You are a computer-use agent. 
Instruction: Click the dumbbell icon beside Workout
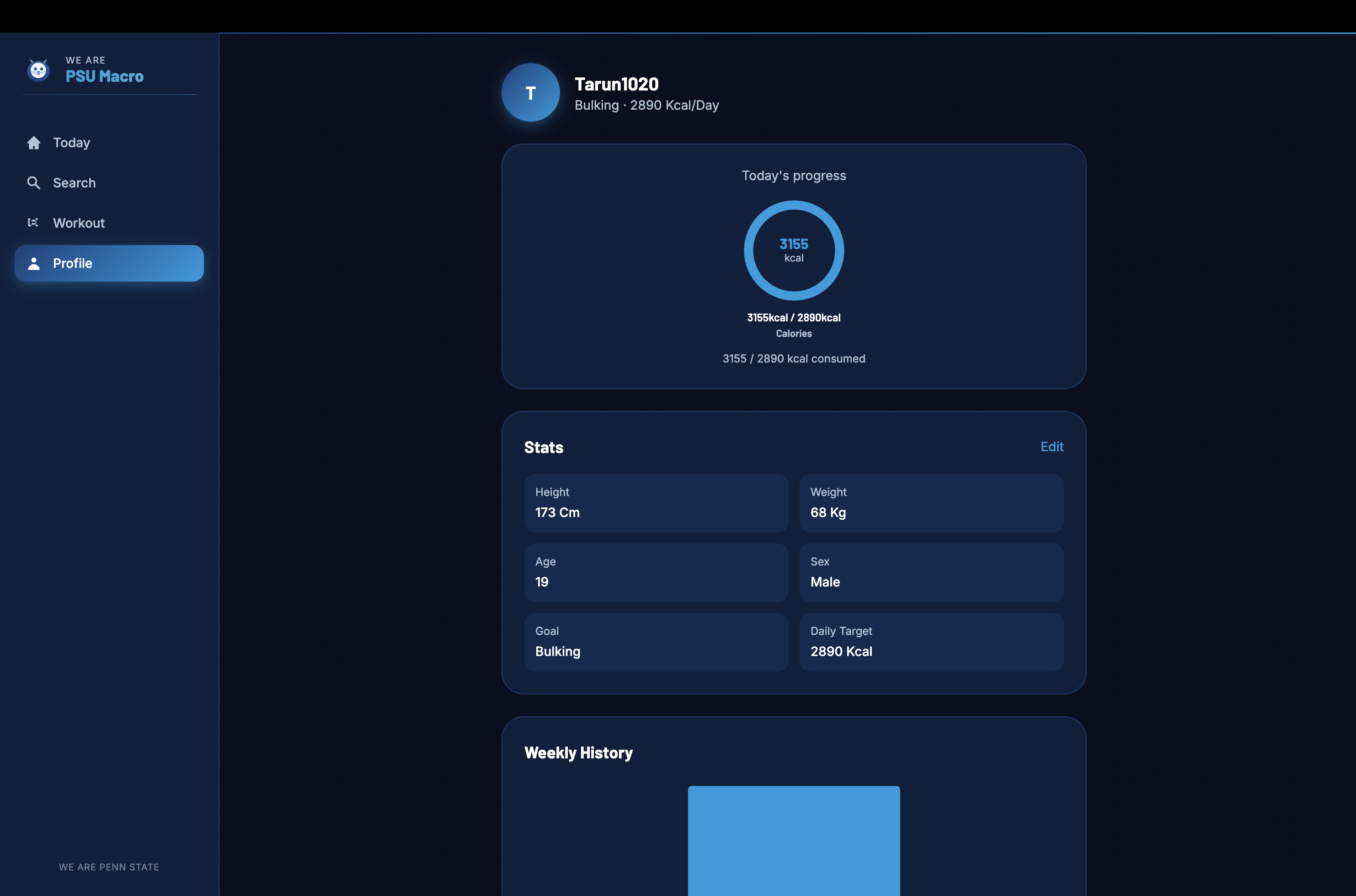33,223
